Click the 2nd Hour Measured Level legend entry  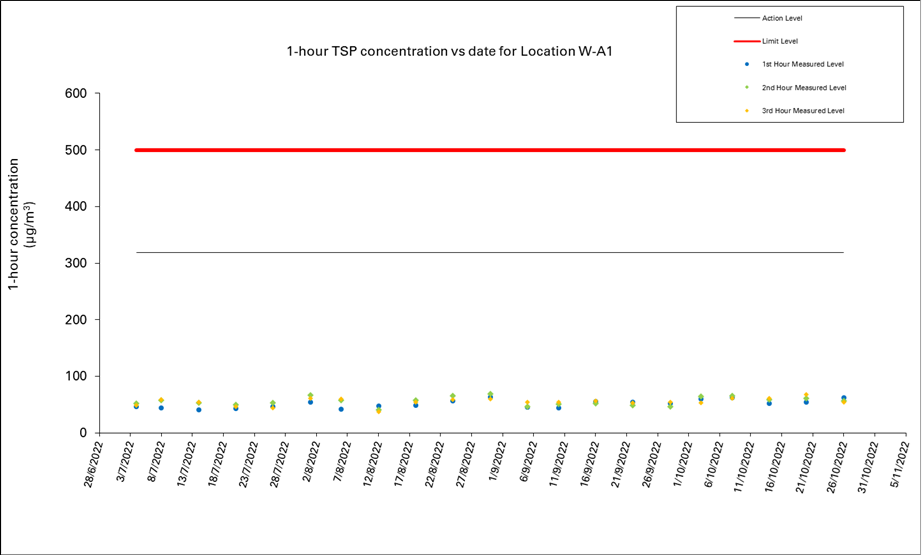pyautogui.click(x=795, y=88)
